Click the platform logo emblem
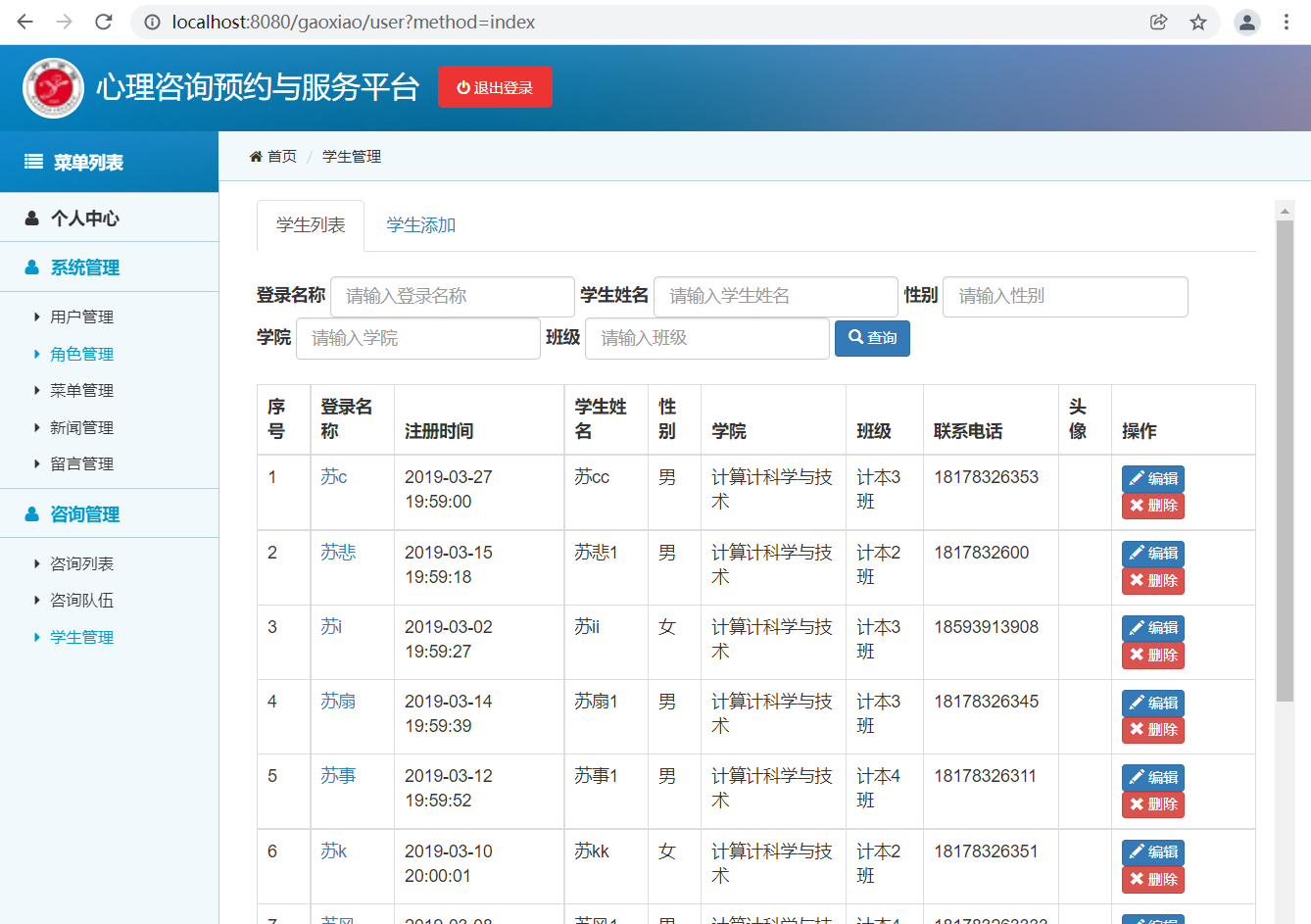Screen dimensions: 1311x924 pos(53,88)
